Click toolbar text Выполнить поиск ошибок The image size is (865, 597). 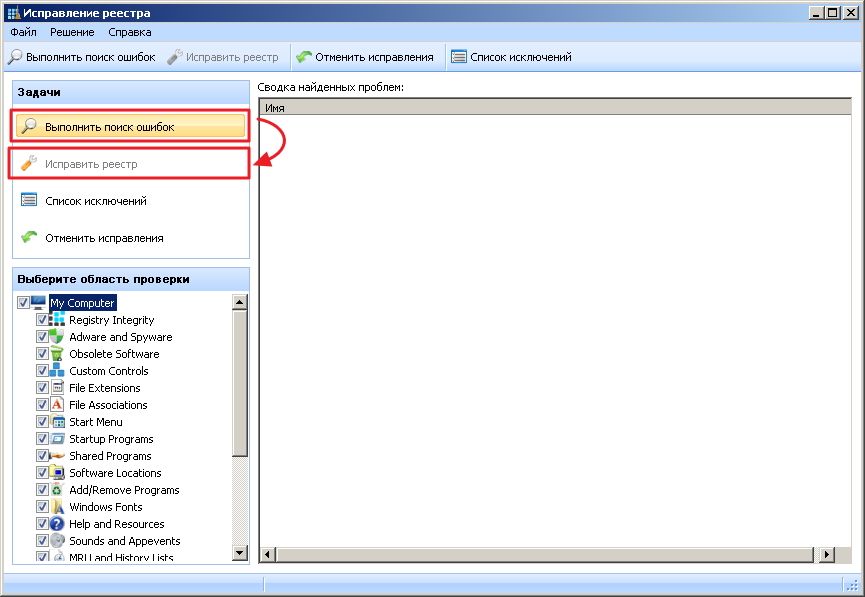91,57
